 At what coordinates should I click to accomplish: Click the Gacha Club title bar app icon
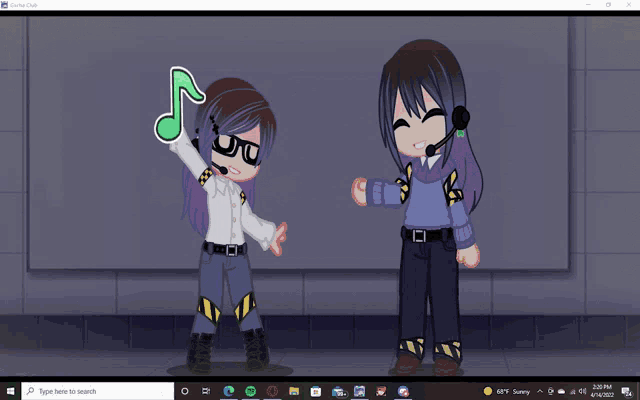(x=4, y=4)
